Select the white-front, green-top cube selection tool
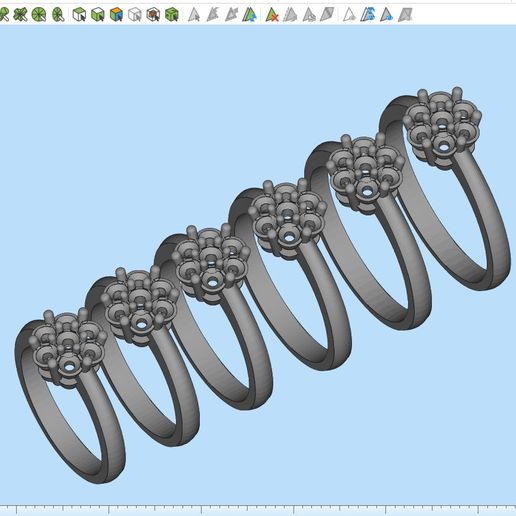 [79, 15]
